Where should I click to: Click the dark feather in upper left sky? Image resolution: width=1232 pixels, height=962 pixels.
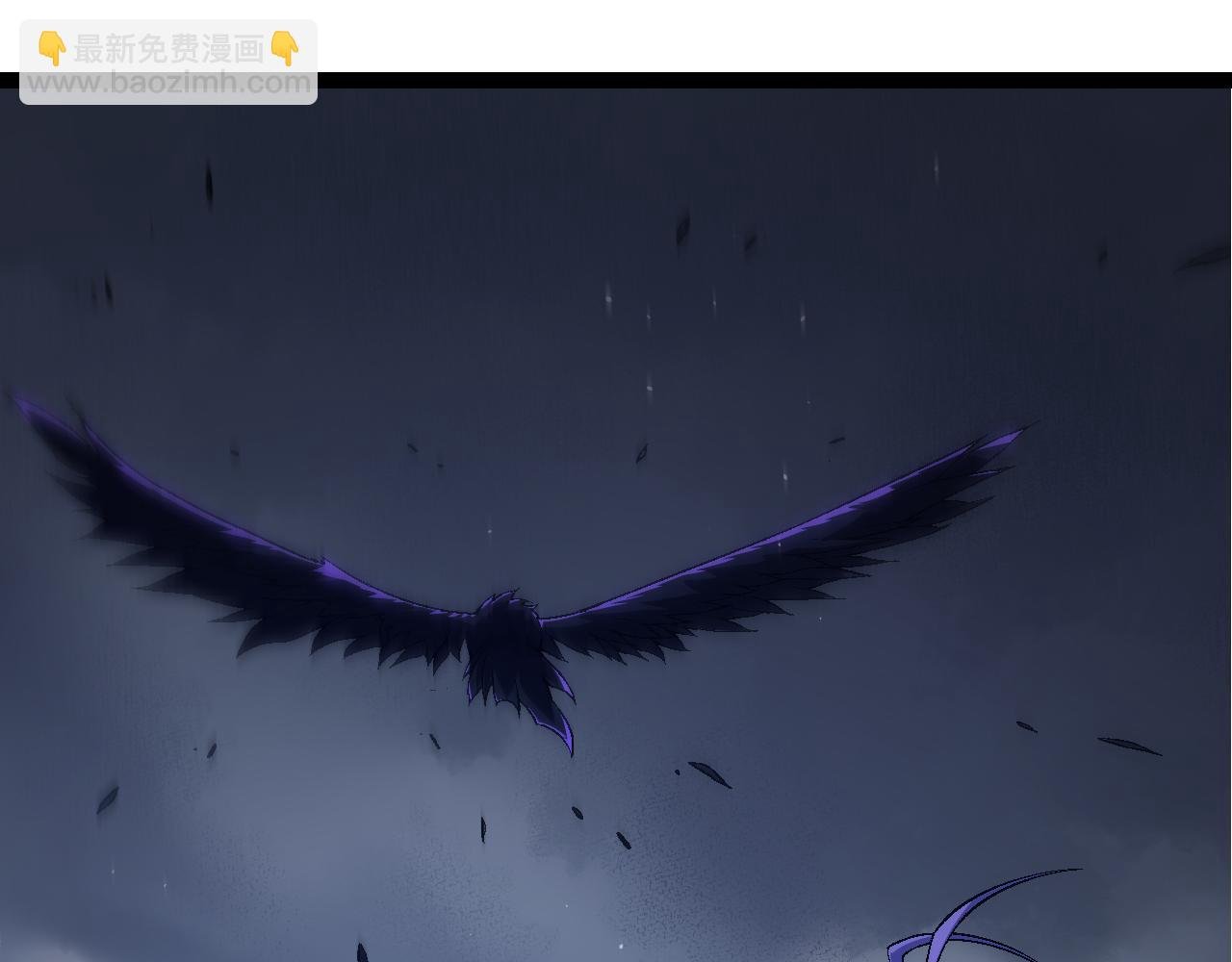(209, 183)
